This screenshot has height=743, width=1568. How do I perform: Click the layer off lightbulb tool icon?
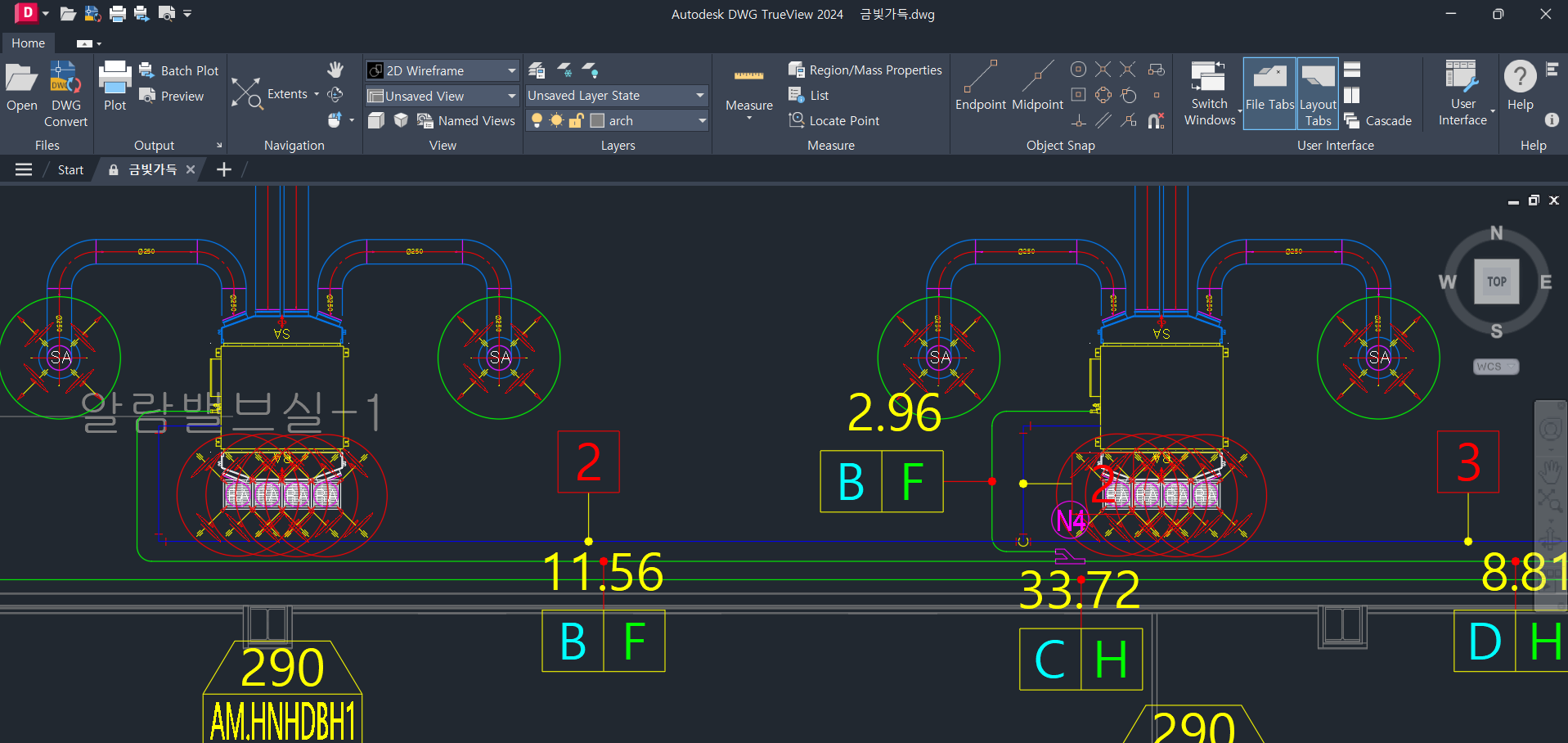click(591, 70)
